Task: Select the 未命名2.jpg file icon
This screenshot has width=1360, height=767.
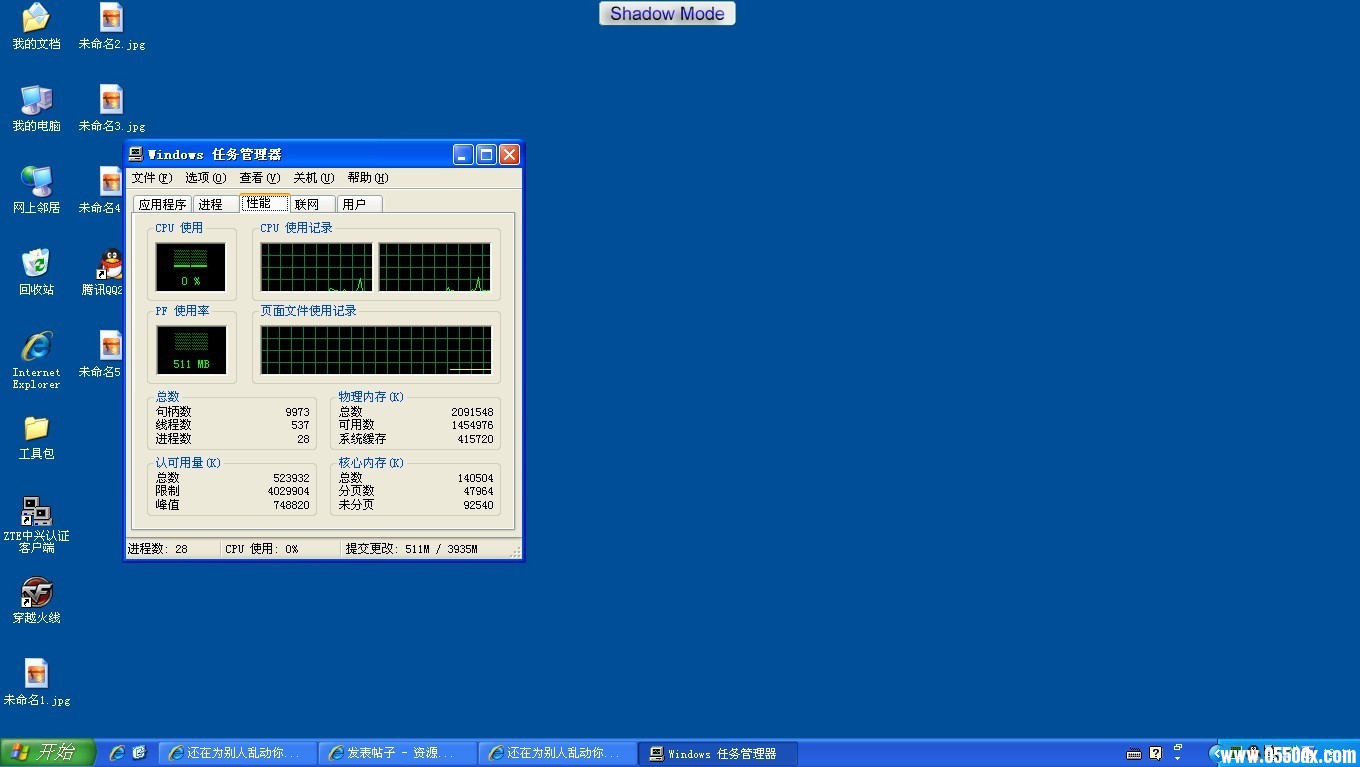Action: click(111, 18)
